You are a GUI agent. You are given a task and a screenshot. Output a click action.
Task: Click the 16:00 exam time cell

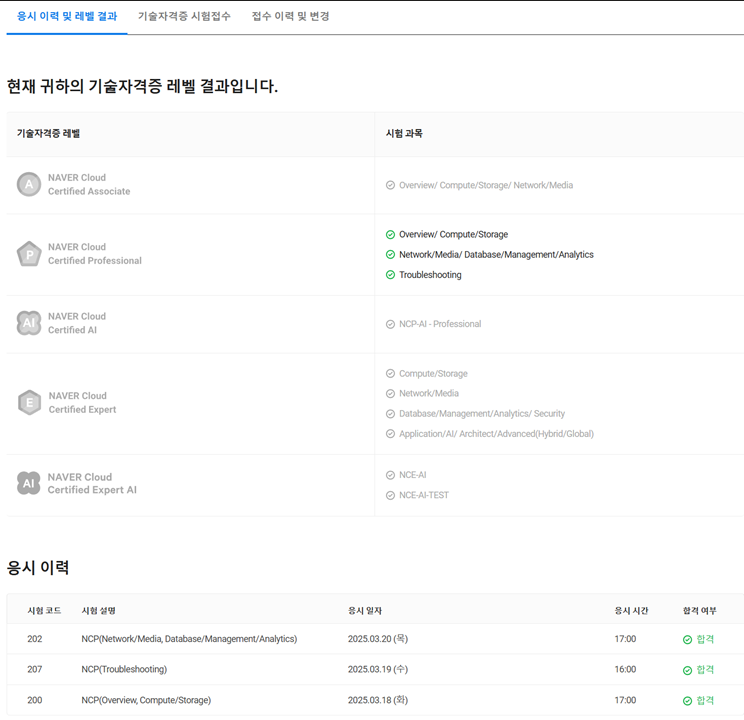coord(625,670)
